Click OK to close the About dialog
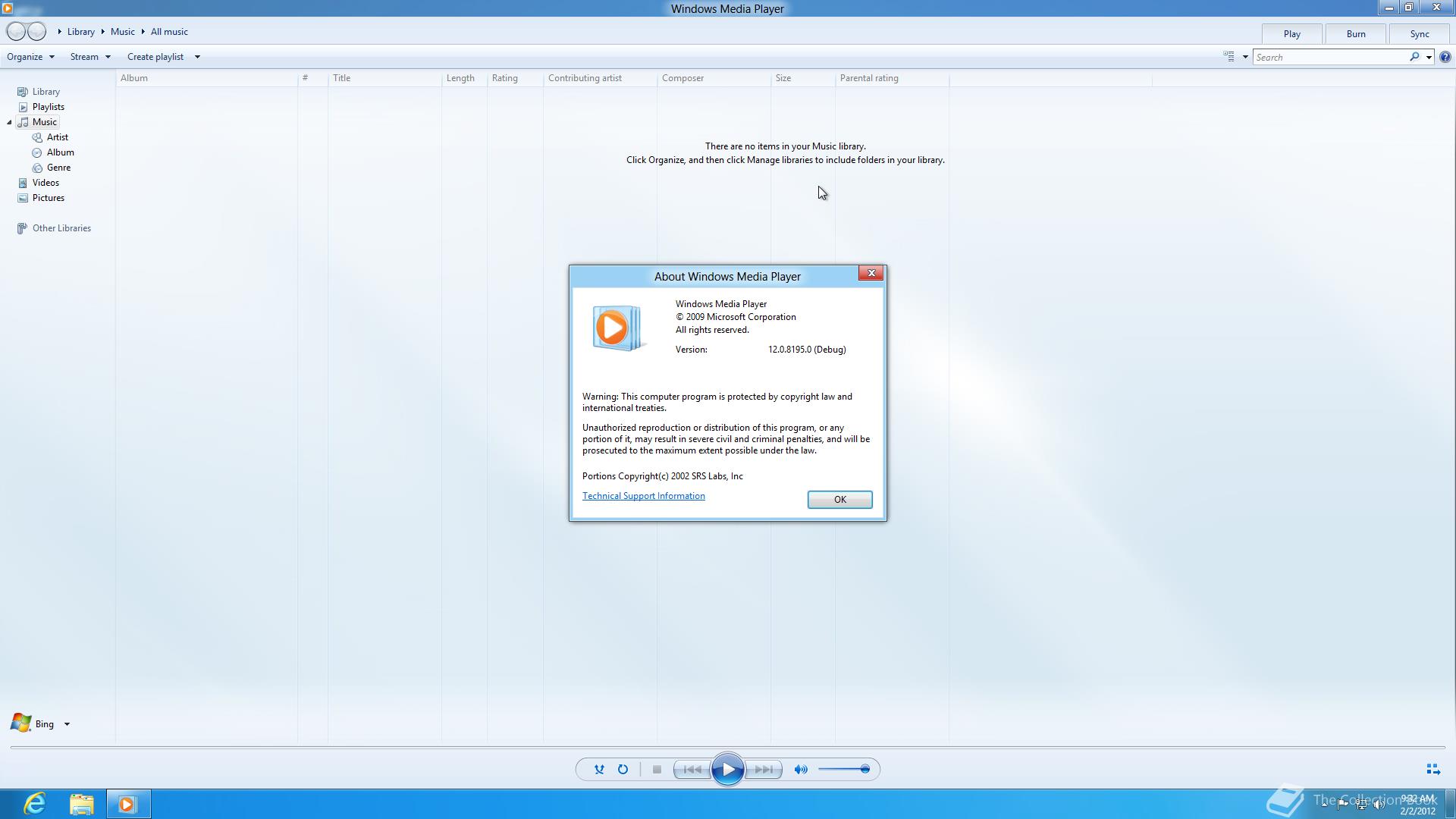This screenshot has width=1456, height=819. 839,499
